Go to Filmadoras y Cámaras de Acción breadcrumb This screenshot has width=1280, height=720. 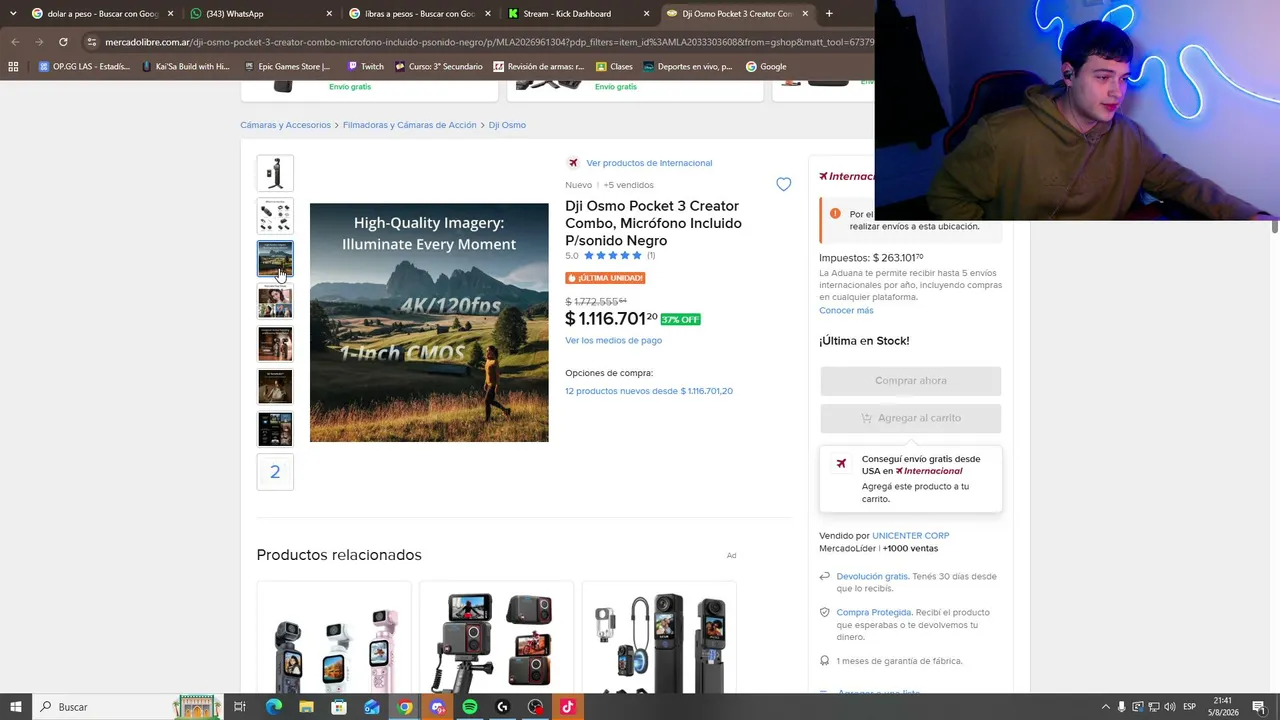coord(410,125)
